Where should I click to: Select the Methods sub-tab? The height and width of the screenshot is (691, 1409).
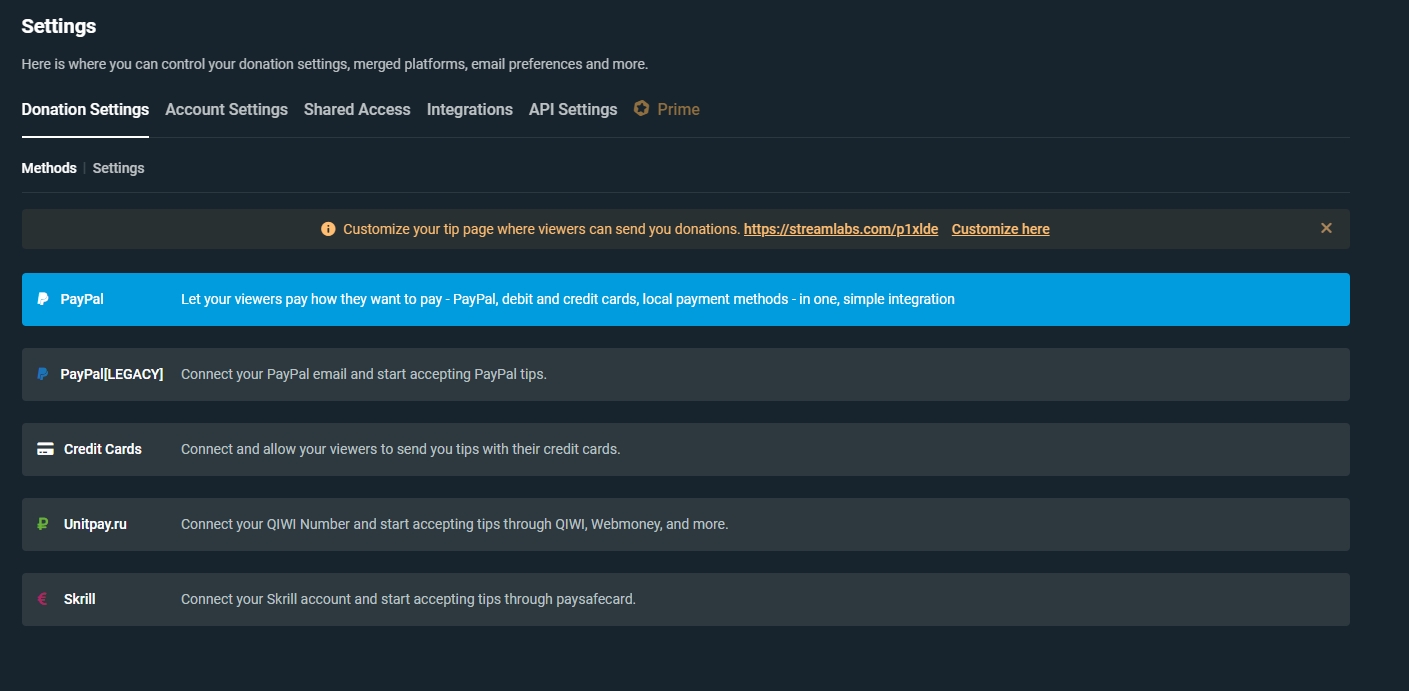point(49,168)
